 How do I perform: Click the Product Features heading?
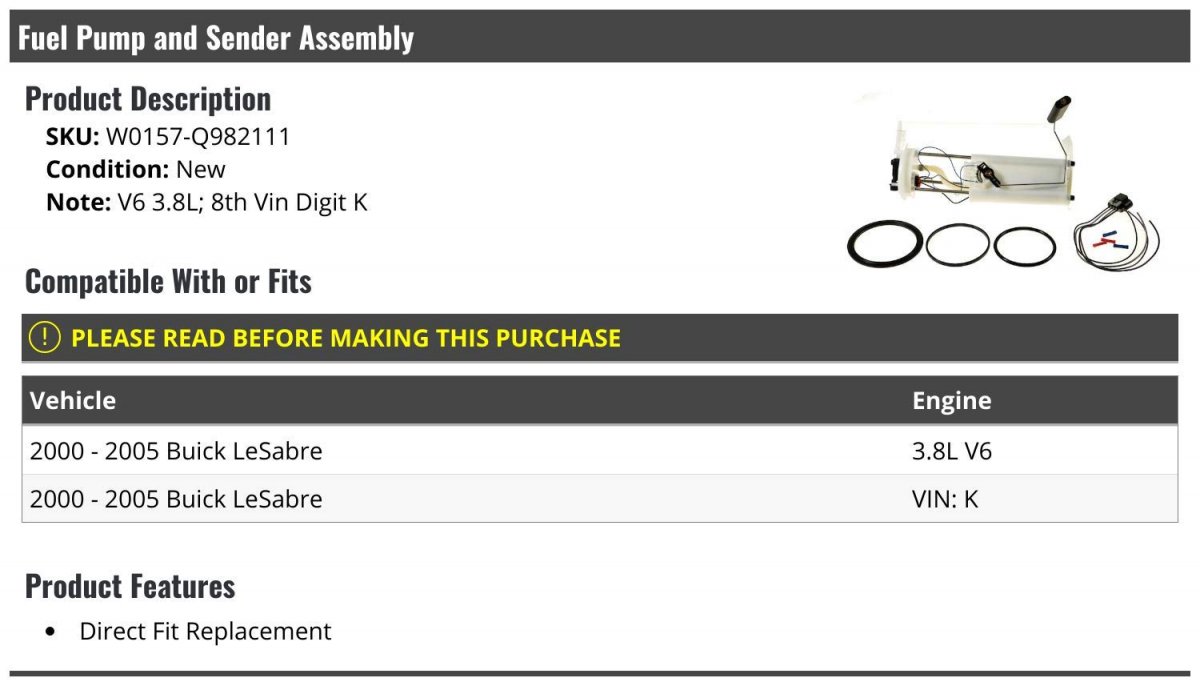click(x=130, y=585)
